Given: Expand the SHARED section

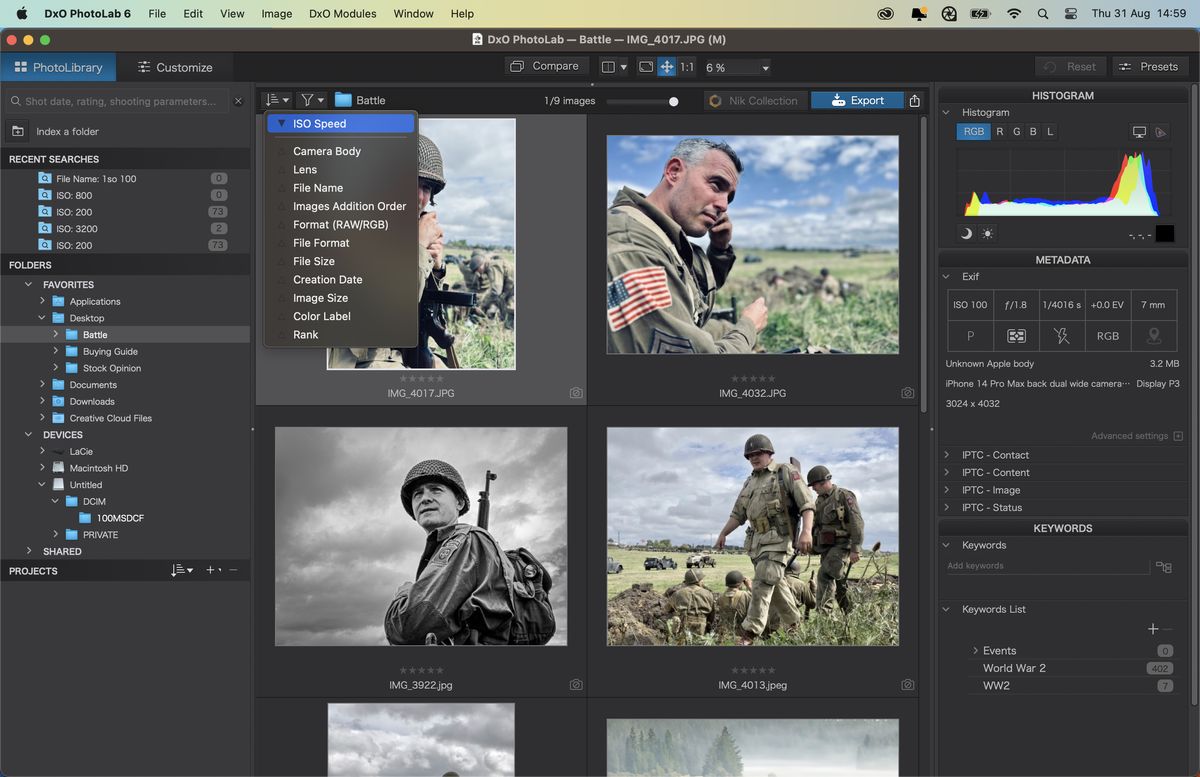Looking at the screenshot, I should point(29,551).
